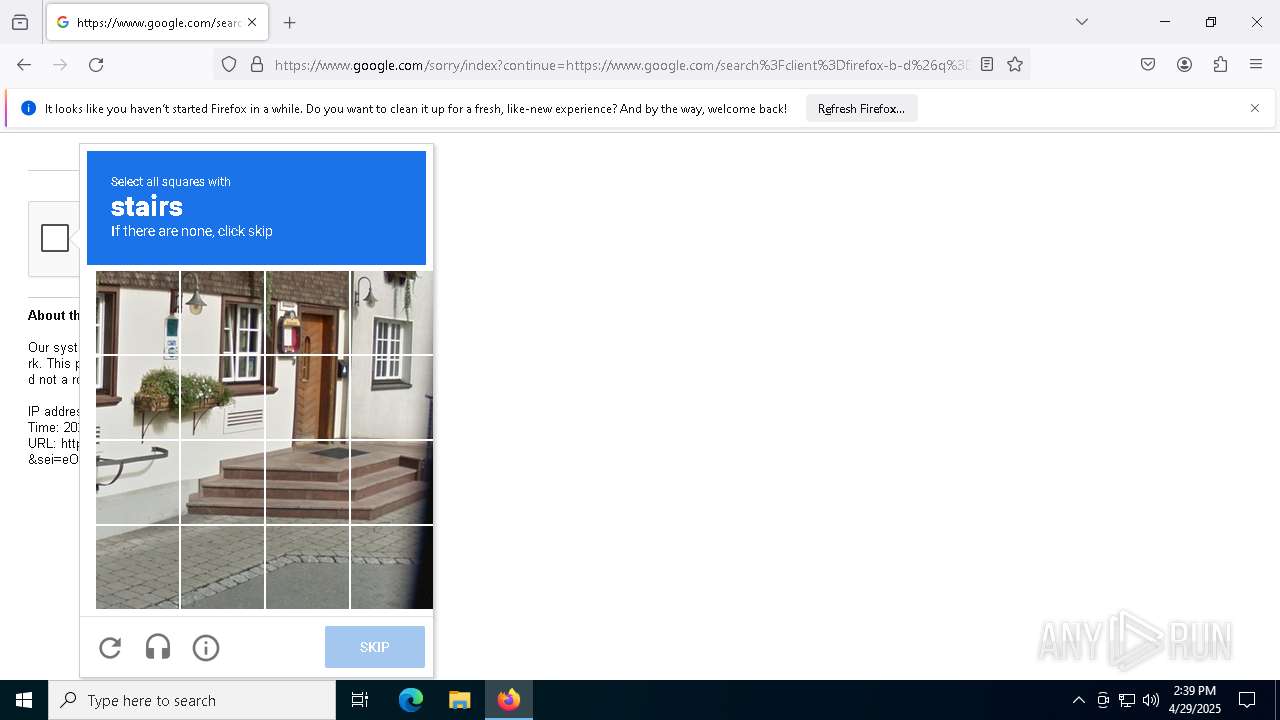1280x720 pixels.
Task: Click Firefox taskbar icon
Action: tap(509, 700)
